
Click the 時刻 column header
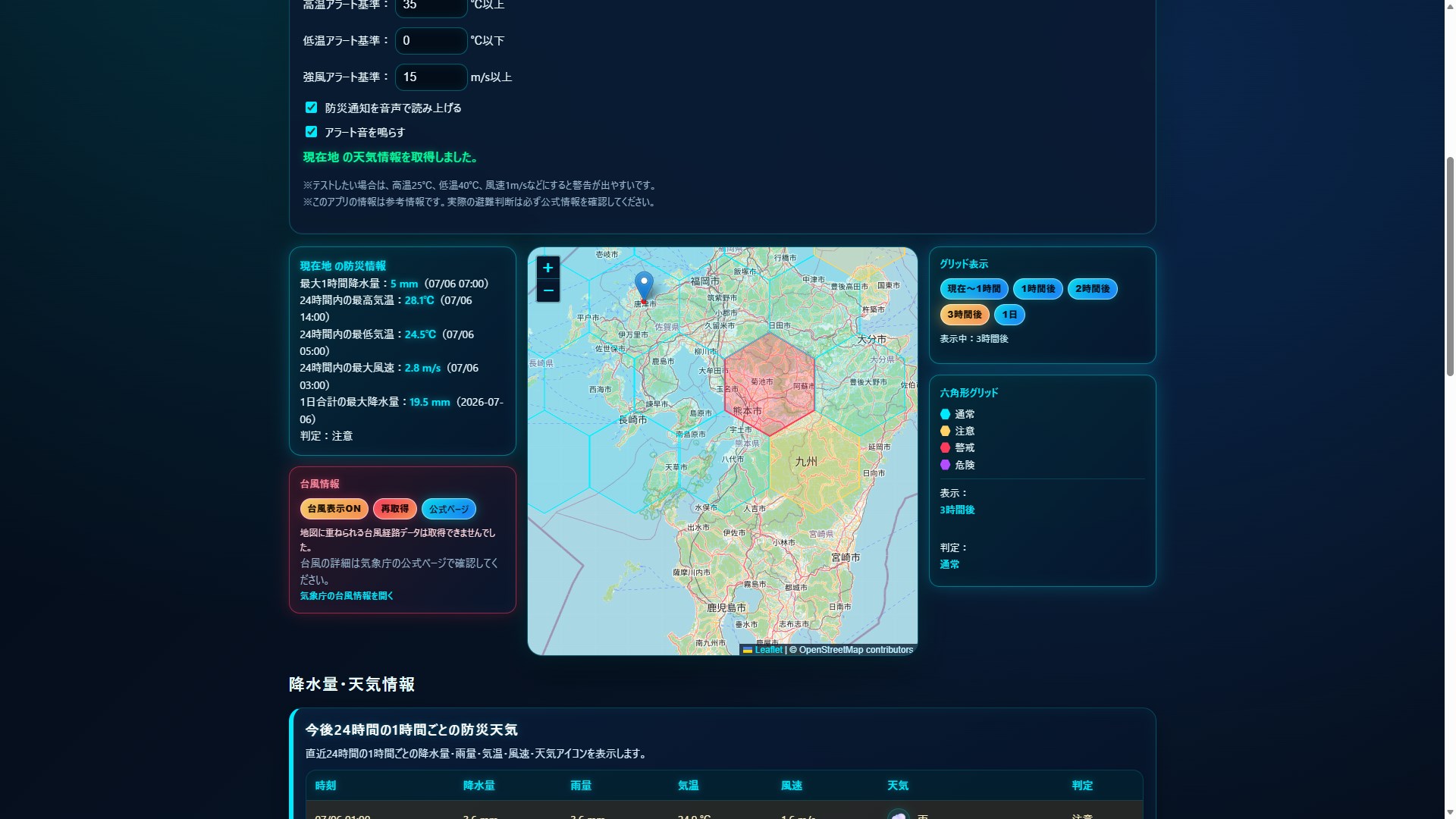click(x=325, y=786)
